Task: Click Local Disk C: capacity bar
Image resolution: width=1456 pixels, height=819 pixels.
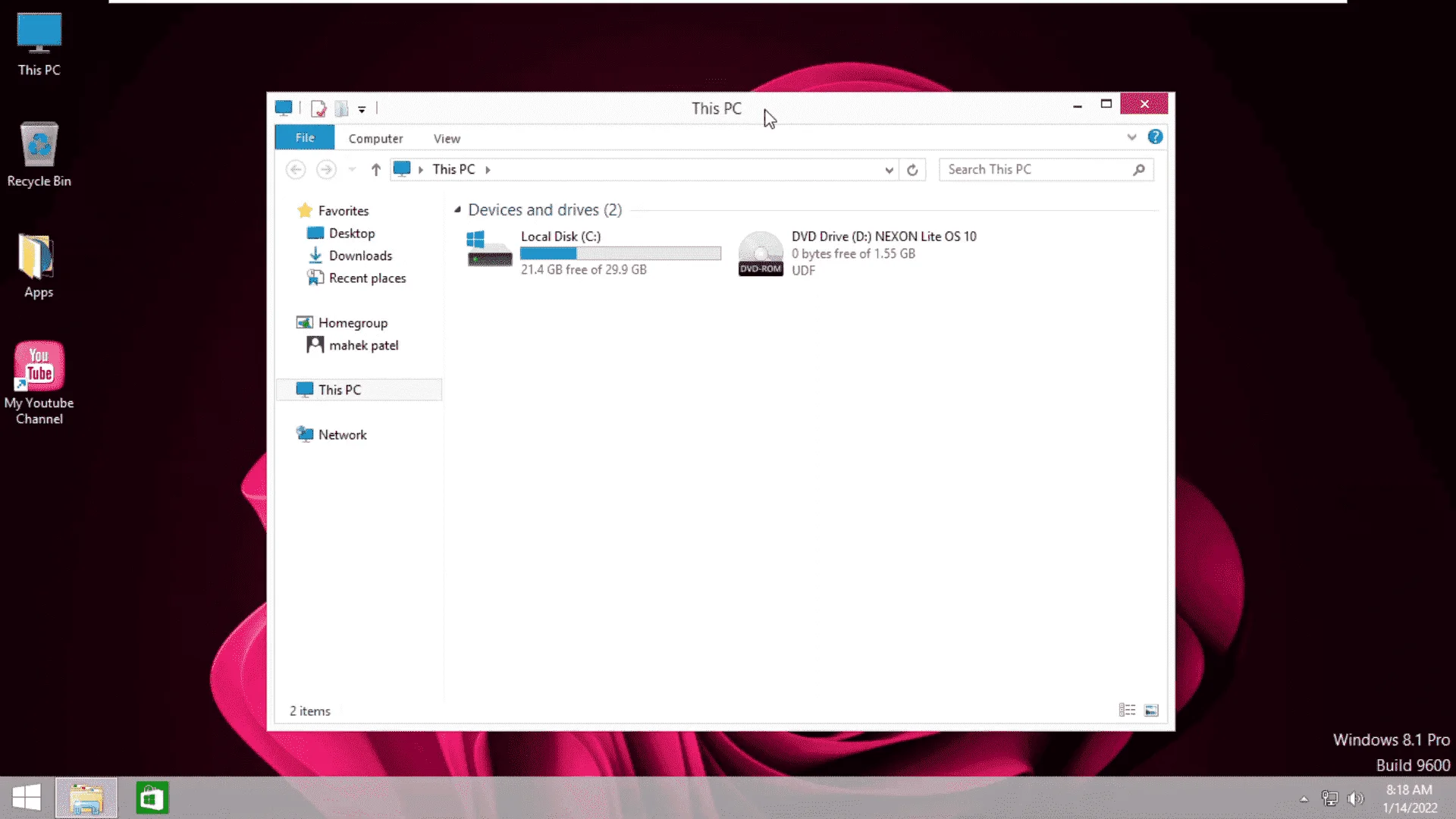Action: click(x=620, y=253)
